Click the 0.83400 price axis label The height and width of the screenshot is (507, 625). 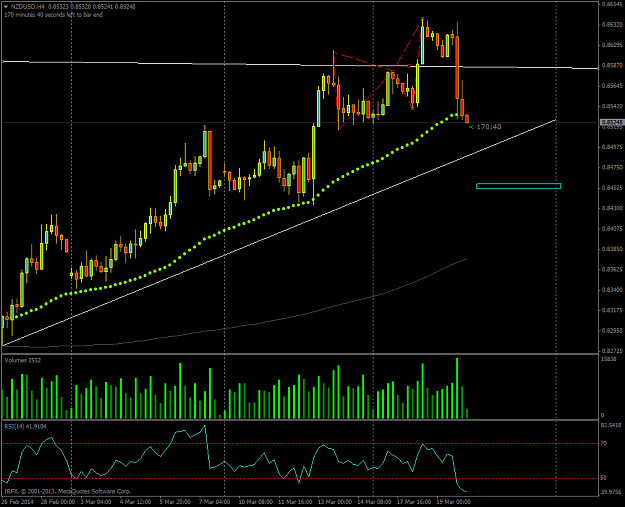pyautogui.click(x=612, y=290)
